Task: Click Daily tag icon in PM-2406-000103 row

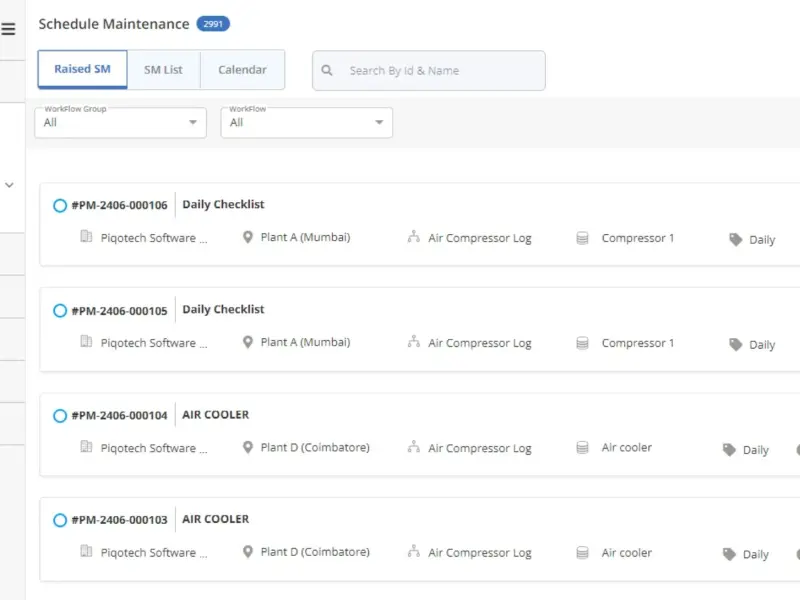Action: click(x=729, y=554)
